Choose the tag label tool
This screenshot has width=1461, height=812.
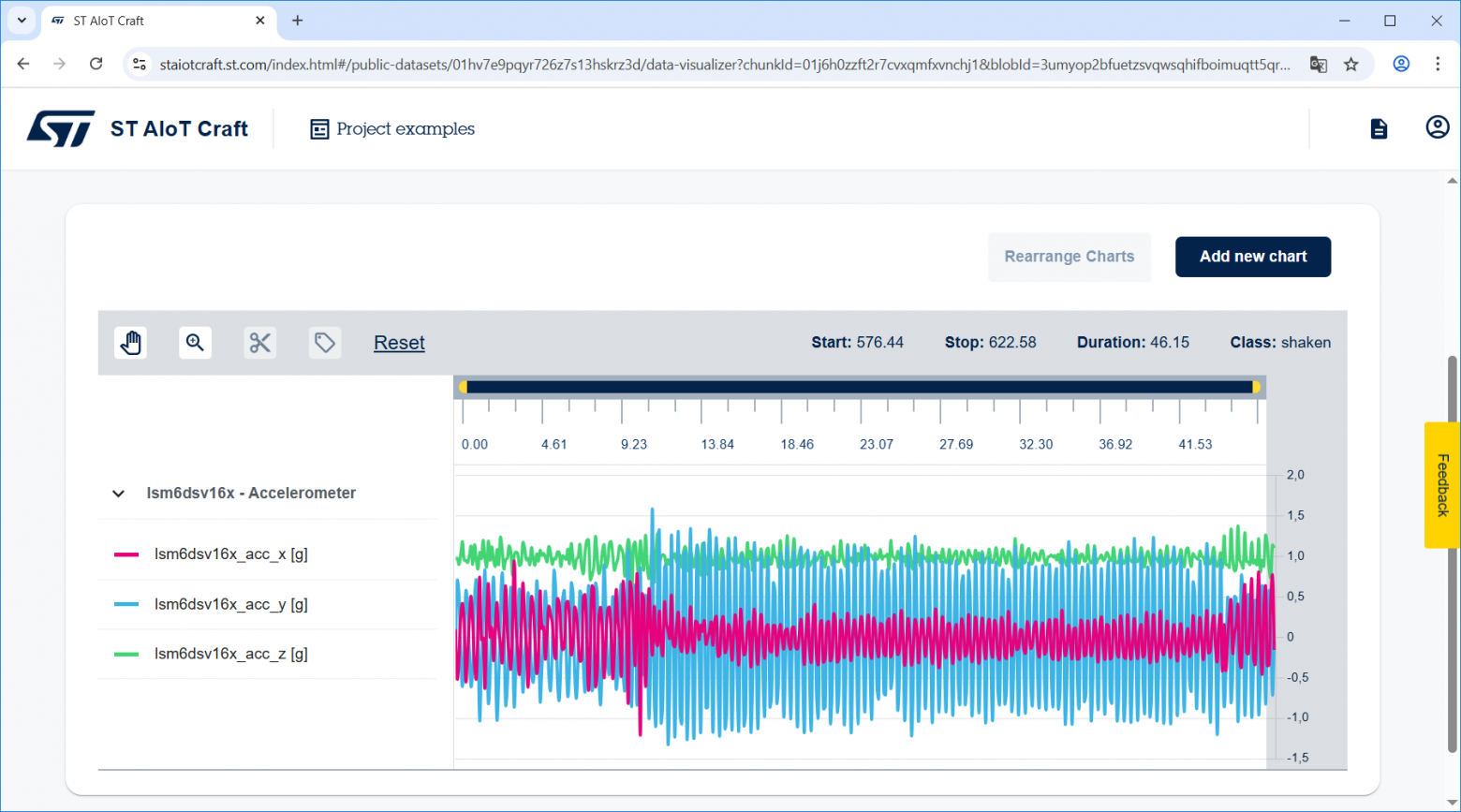click(324, 343)
